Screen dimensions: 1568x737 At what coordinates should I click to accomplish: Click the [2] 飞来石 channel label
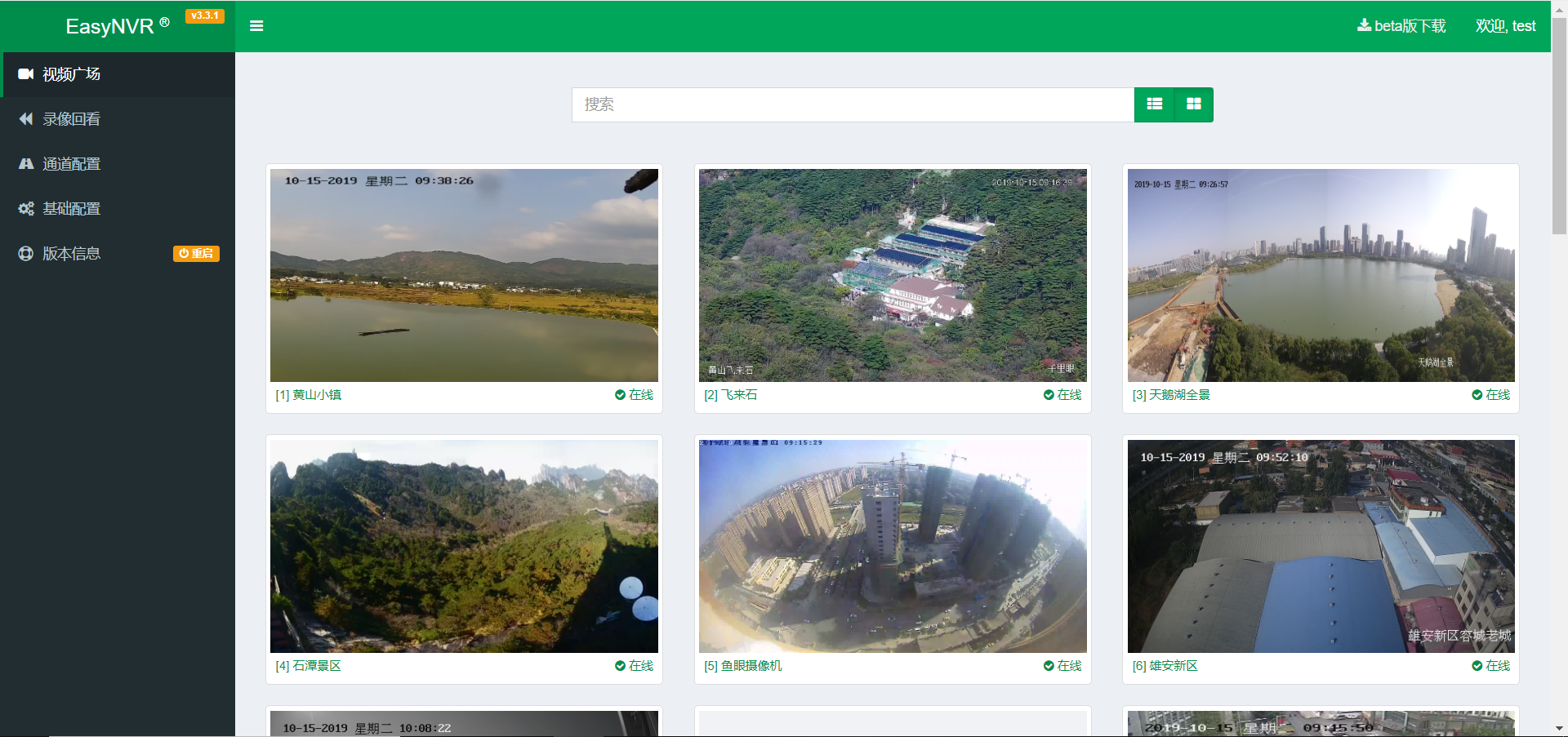click(x=731, y=395)
